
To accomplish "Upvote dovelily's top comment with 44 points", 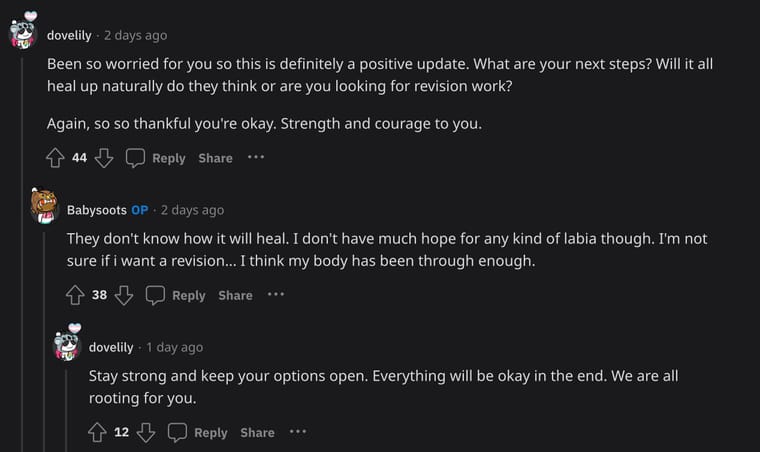I will click(x=56, y=158).
